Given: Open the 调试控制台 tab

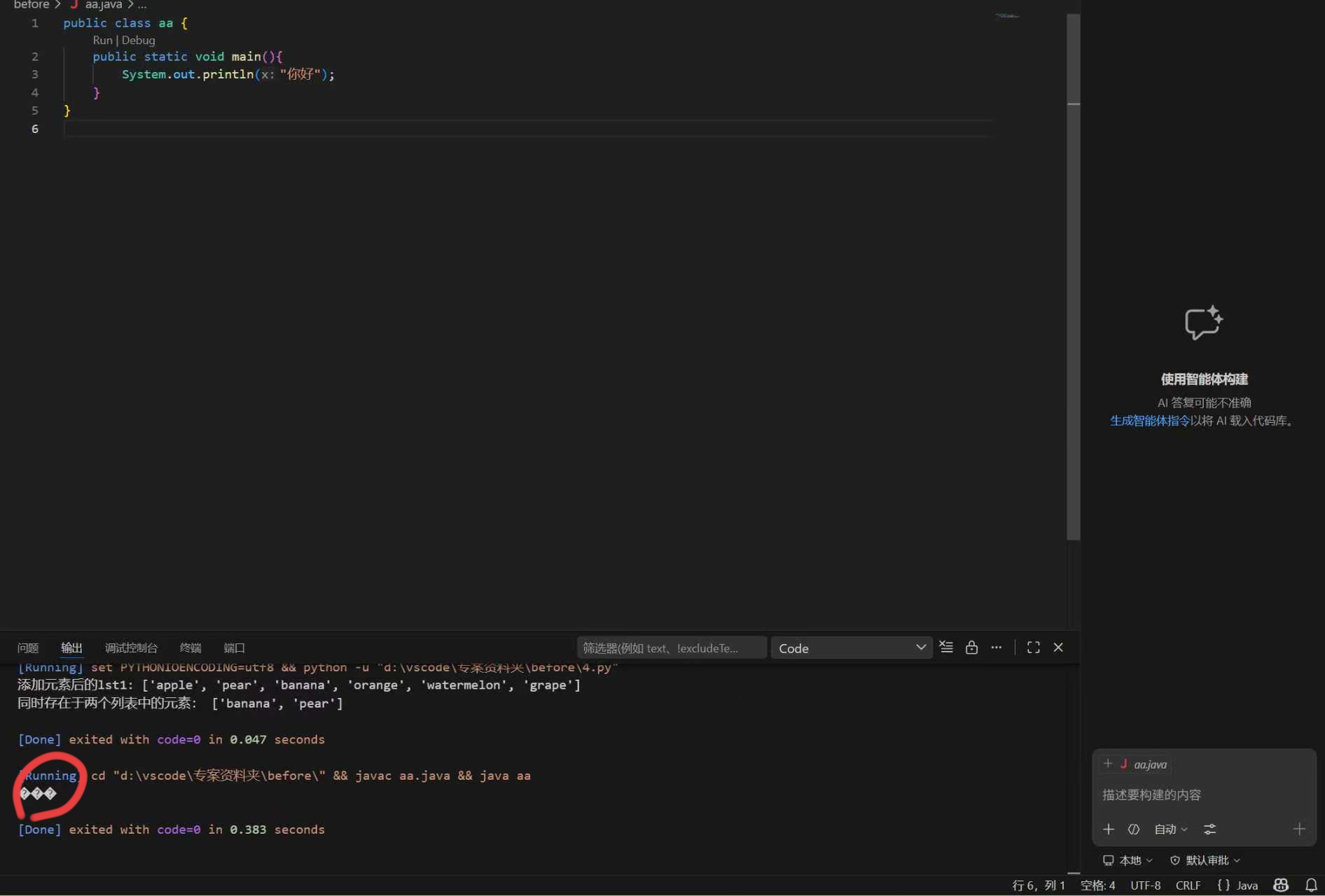Looking at the screenshot, I should pyautogui.click(x=131, y=648).
